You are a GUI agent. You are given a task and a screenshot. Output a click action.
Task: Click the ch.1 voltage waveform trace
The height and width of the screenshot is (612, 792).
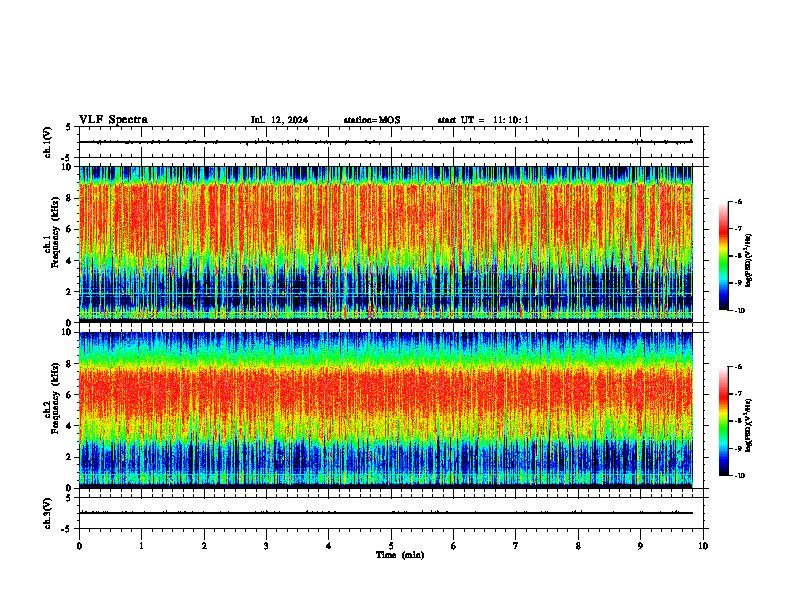(x=386, y=142)
